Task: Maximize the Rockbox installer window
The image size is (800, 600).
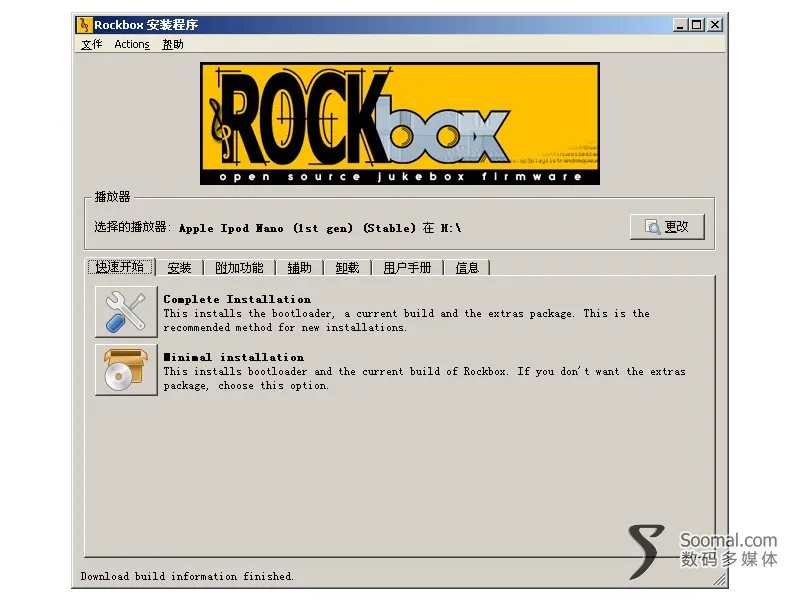Action: pos(696,24)
